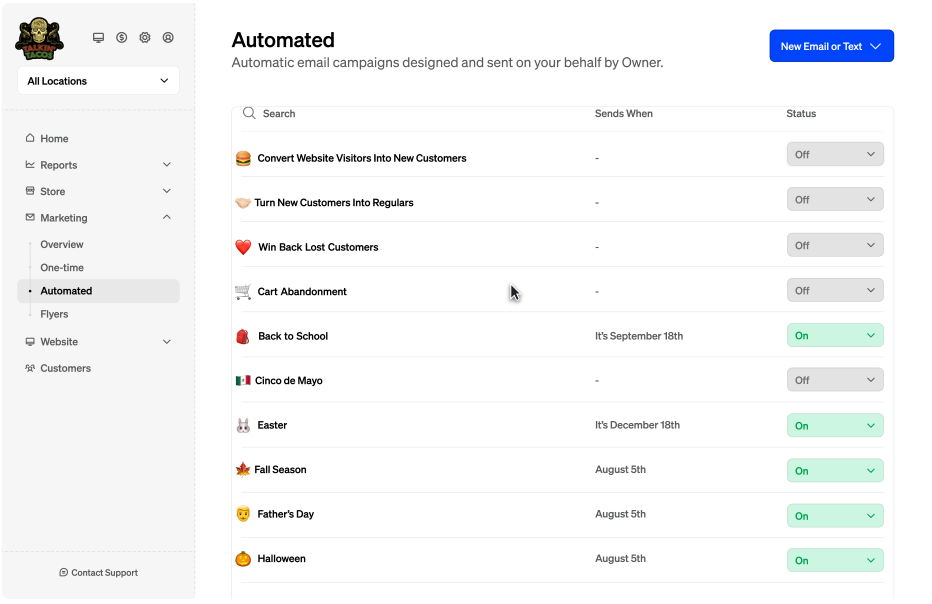The height and width of the screenshot is (604, 932).
Task: Open the One-time campaigns page
Action: pyautogui.click(x=62, y=268)
